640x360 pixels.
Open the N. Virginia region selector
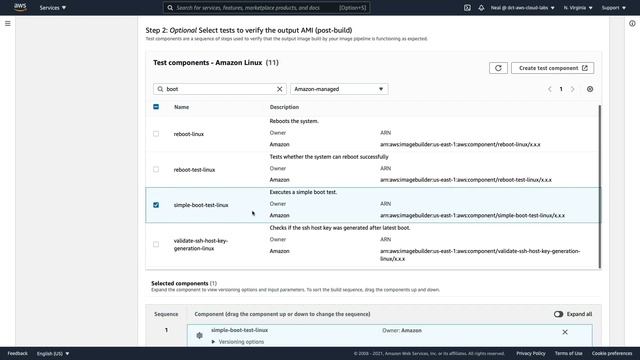pyautogui.click(x=578, y=8)
